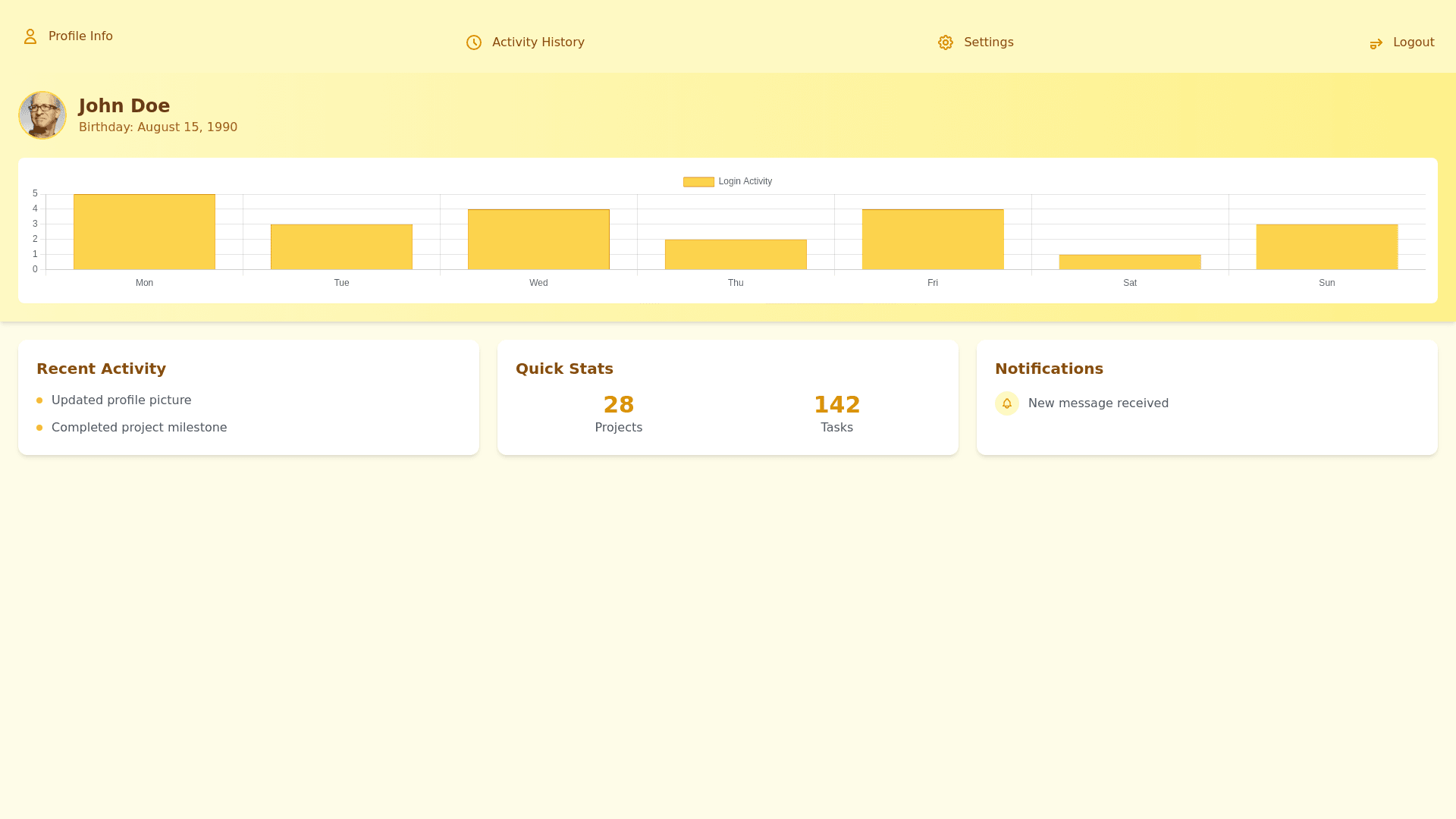Click the Updated profile picture activity entry
This screenshot has height=819, width=1456.
click(x=121, y=400)
